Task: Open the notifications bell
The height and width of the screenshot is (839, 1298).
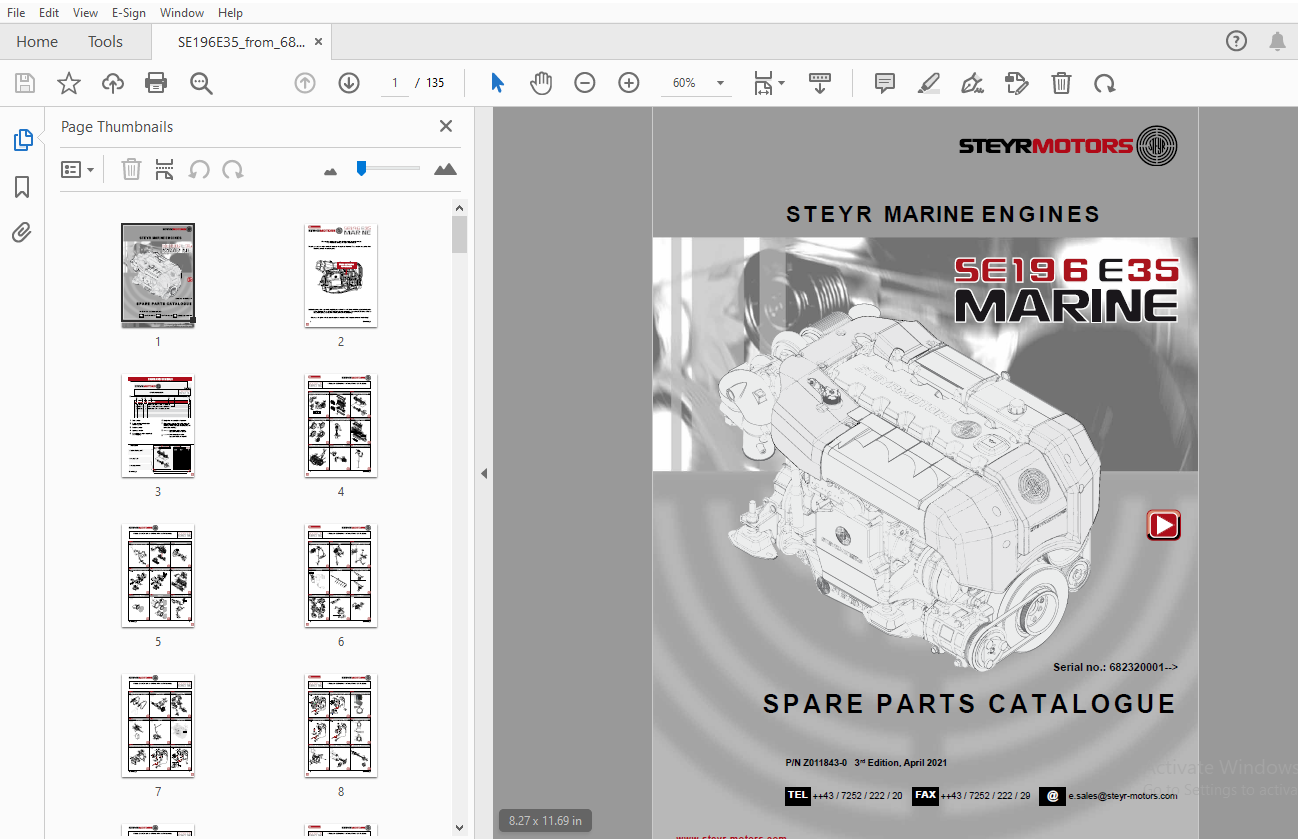Action: coord(1277,41)
